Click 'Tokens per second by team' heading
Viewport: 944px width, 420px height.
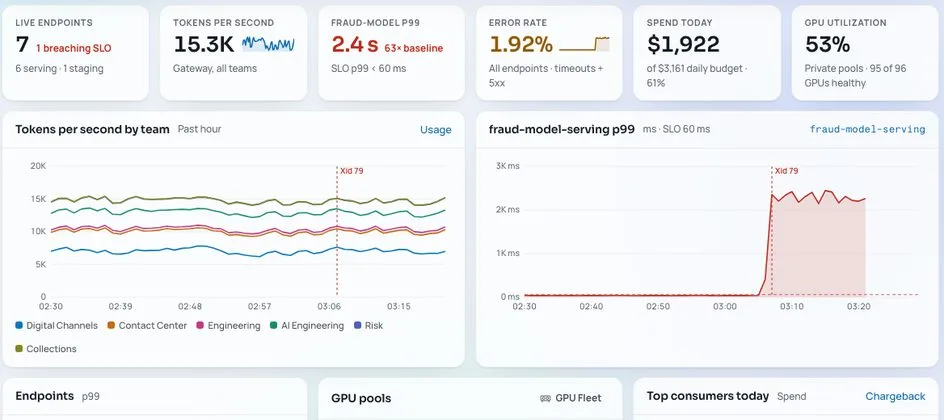pos(92,129)
